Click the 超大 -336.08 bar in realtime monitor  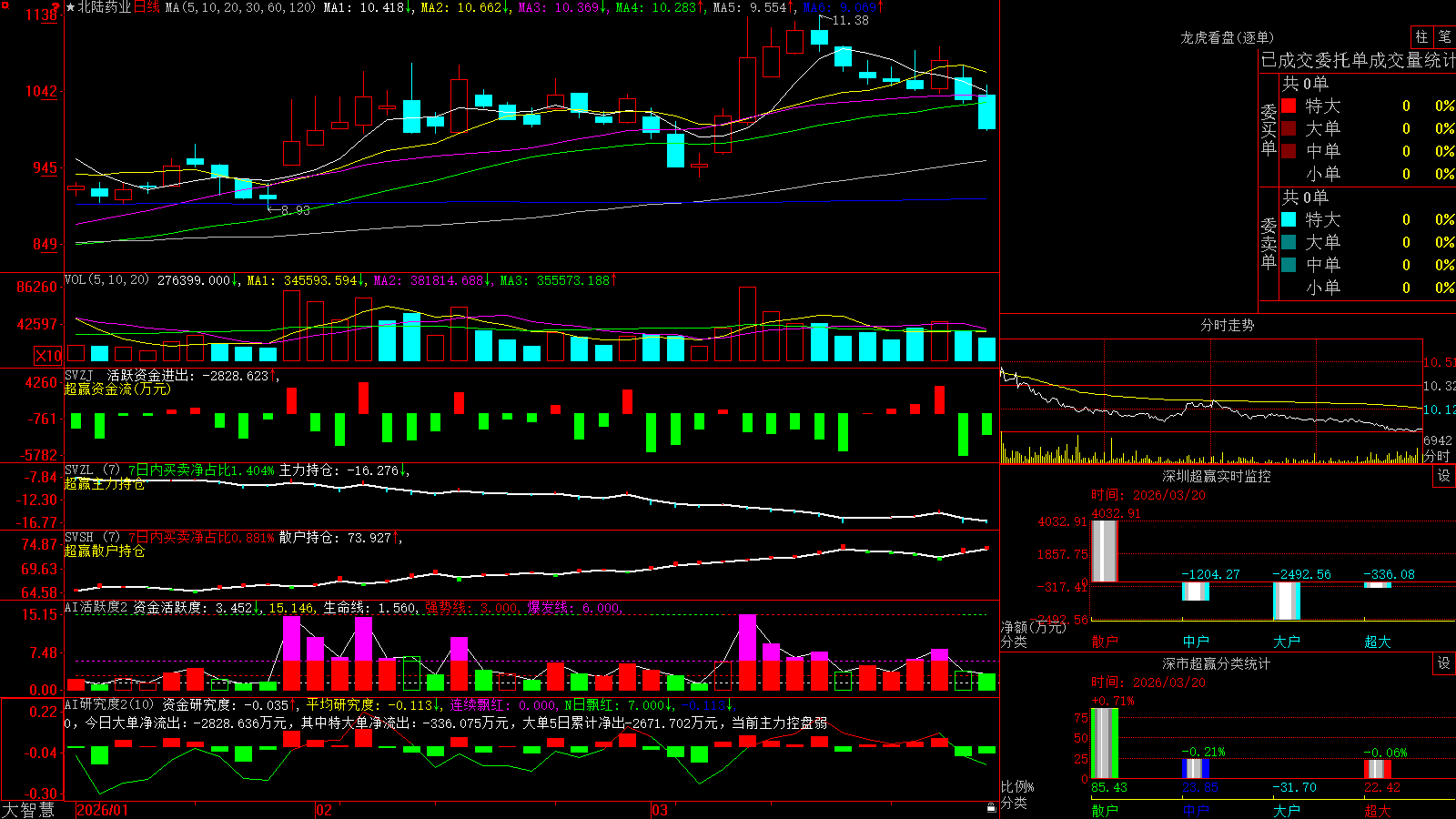pos(1378,585)
